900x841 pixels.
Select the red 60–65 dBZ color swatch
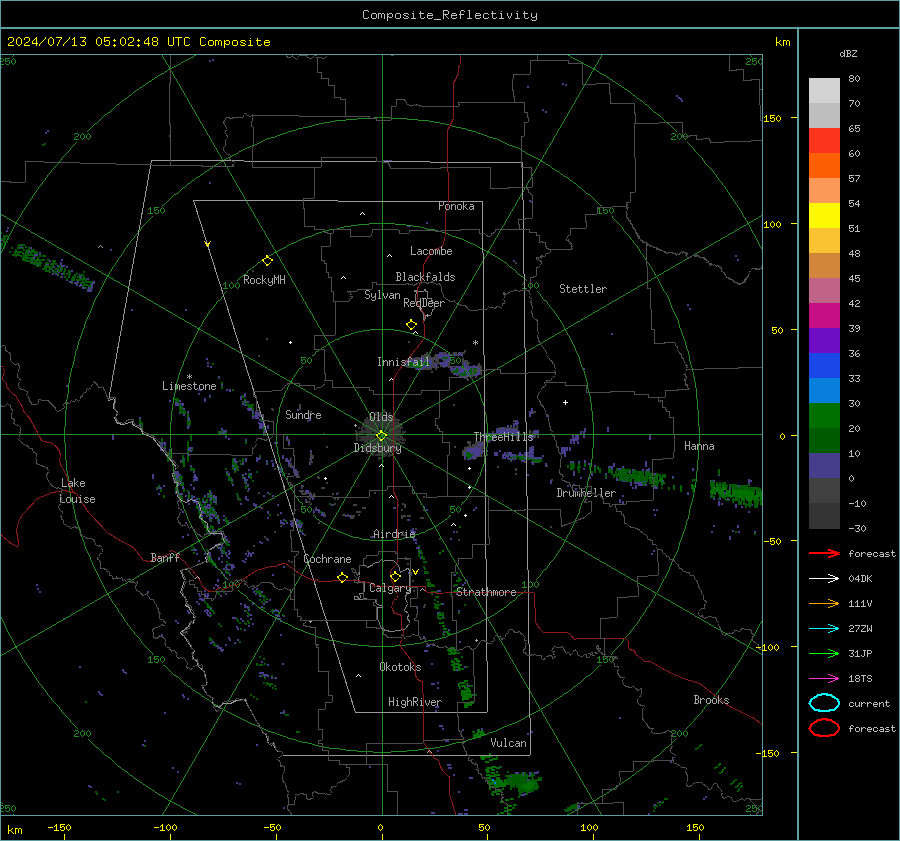[x=824, y=140]
